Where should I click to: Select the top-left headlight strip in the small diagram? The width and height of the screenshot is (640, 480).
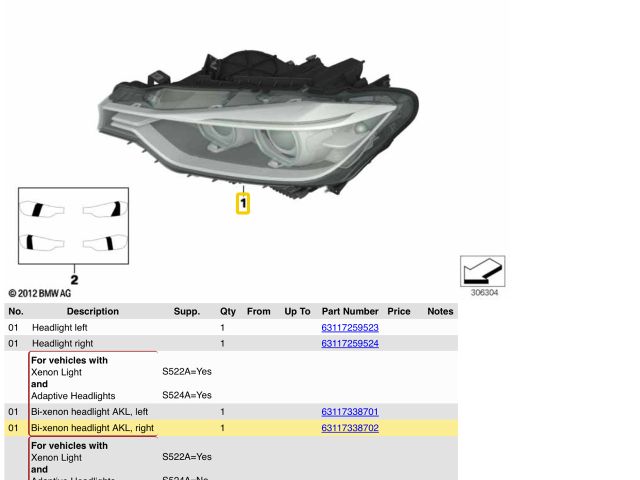tap(41, 210)
